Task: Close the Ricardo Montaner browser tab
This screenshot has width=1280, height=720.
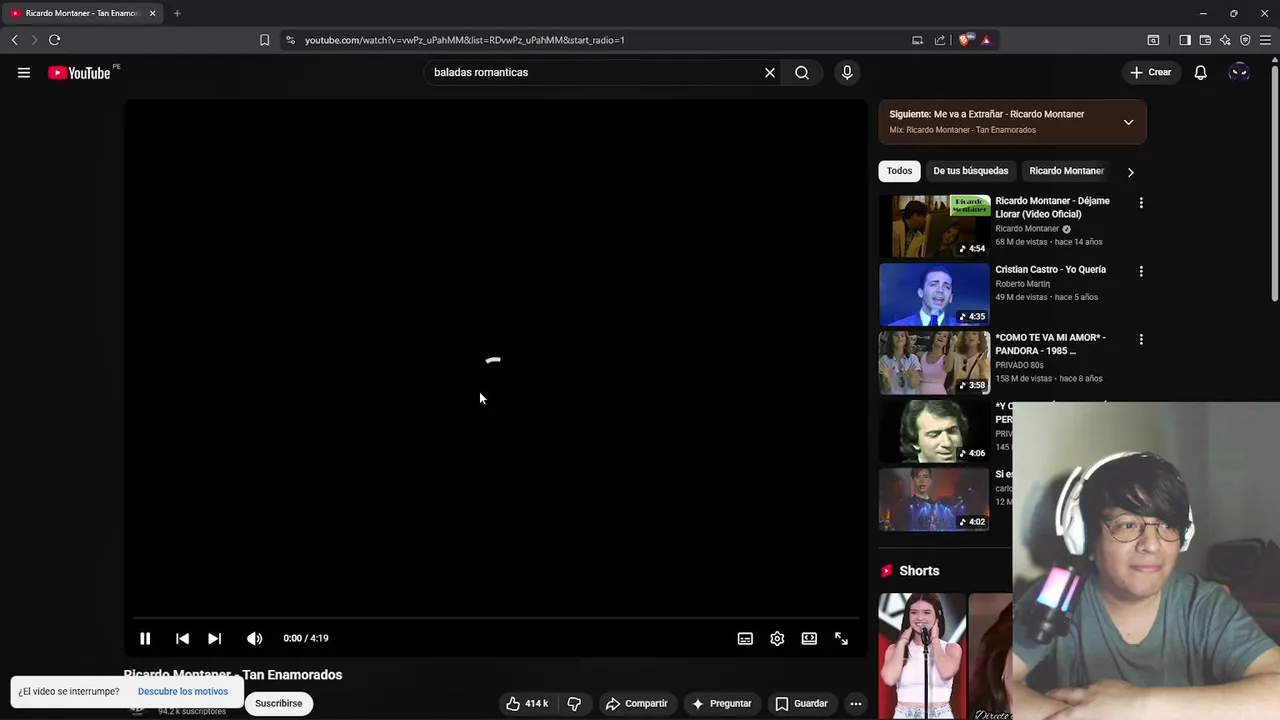Action: pos(152,13)
